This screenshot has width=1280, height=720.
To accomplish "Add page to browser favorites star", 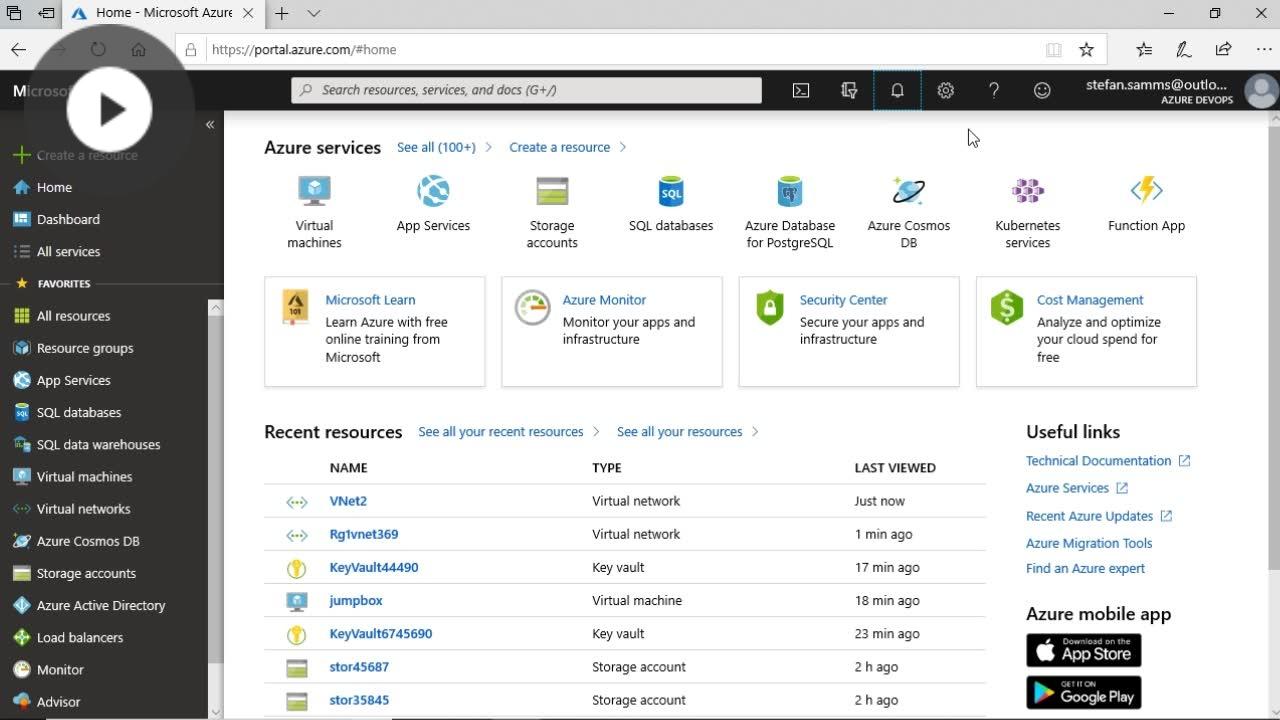I will (1086, 50).
